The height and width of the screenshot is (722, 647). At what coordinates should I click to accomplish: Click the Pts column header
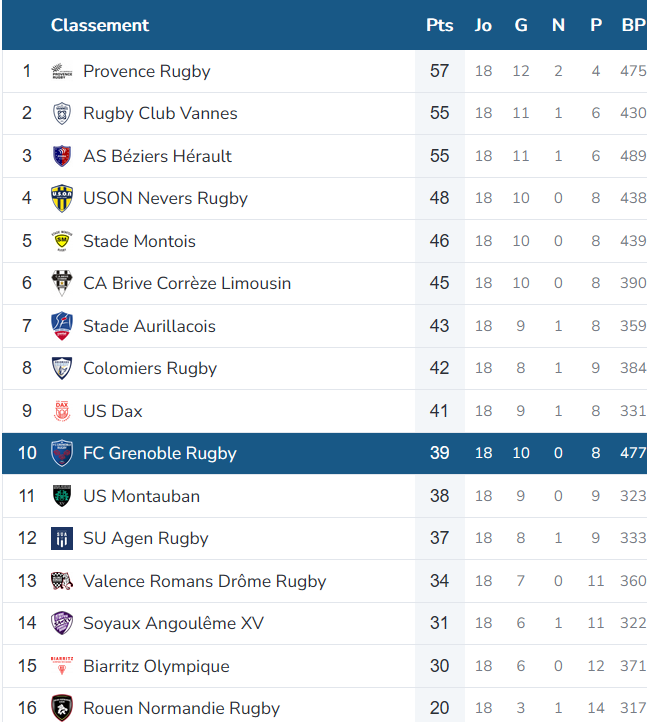pos(440,25)
